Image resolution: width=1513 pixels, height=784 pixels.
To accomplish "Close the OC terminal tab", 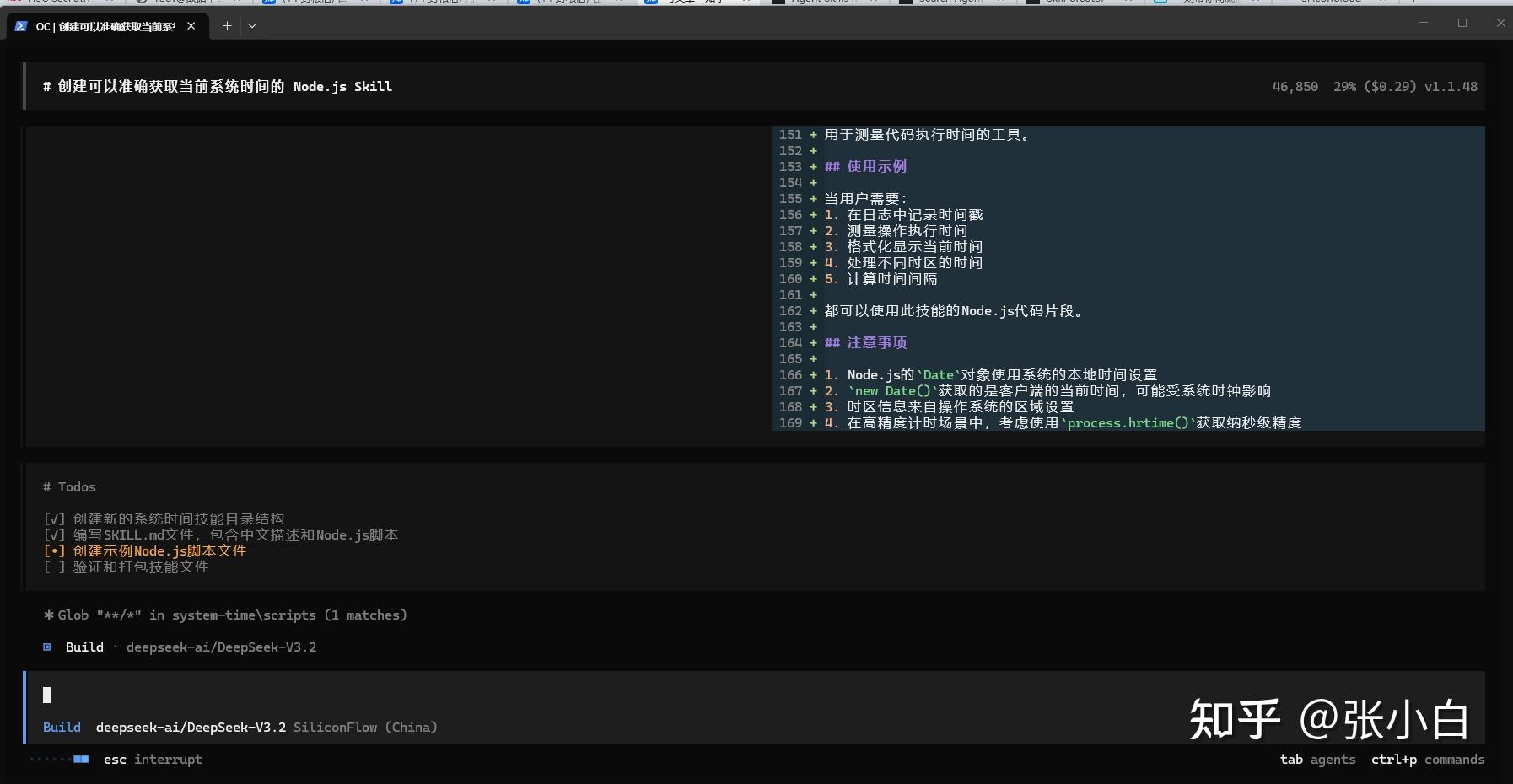I will click(191, 26).
